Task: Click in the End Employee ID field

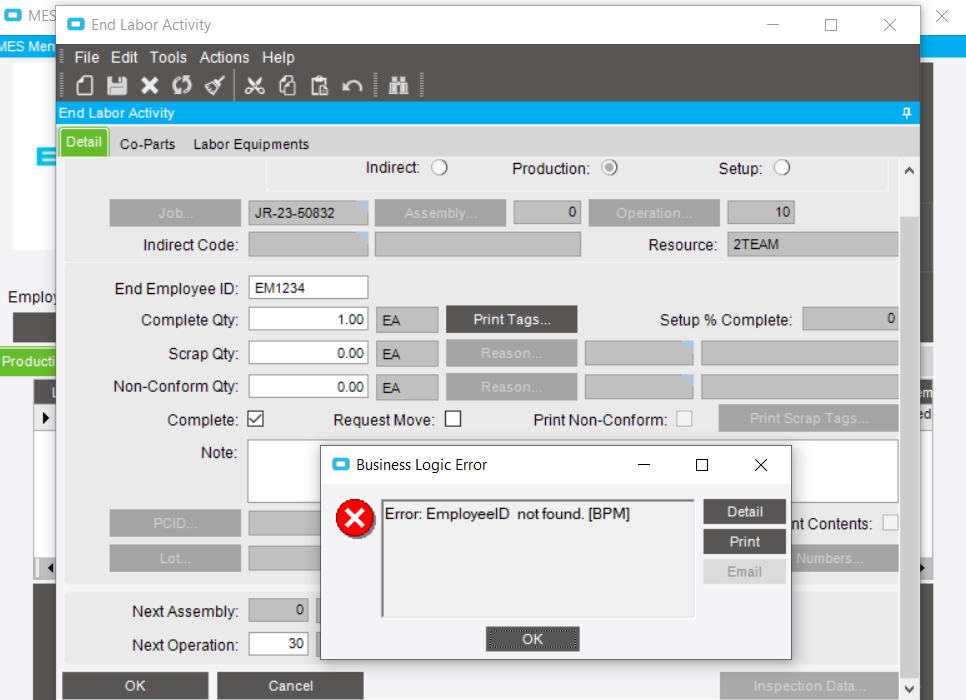Action: (308, 287)
